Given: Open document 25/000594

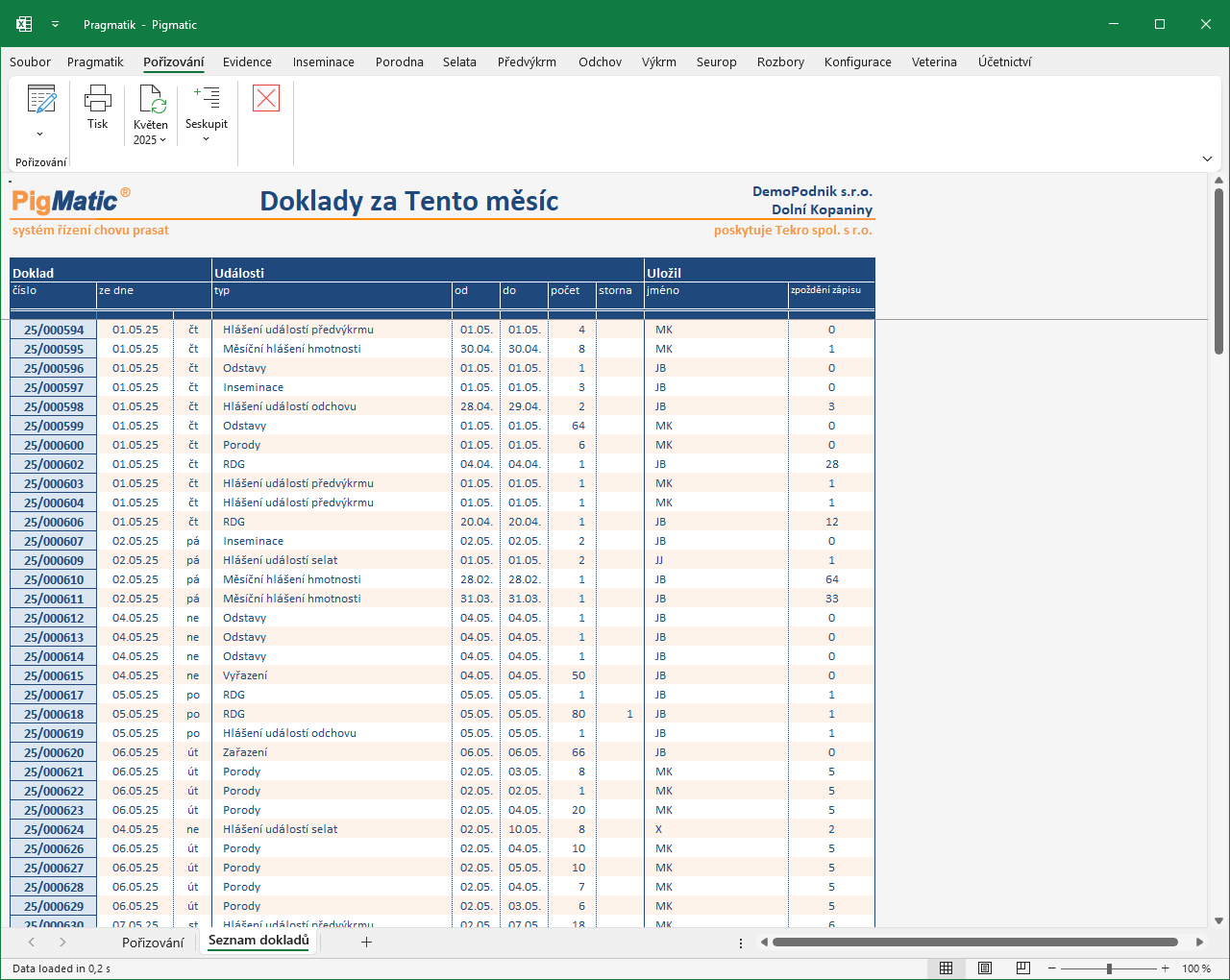Looking at the screenshot, I should pos(54,330).
